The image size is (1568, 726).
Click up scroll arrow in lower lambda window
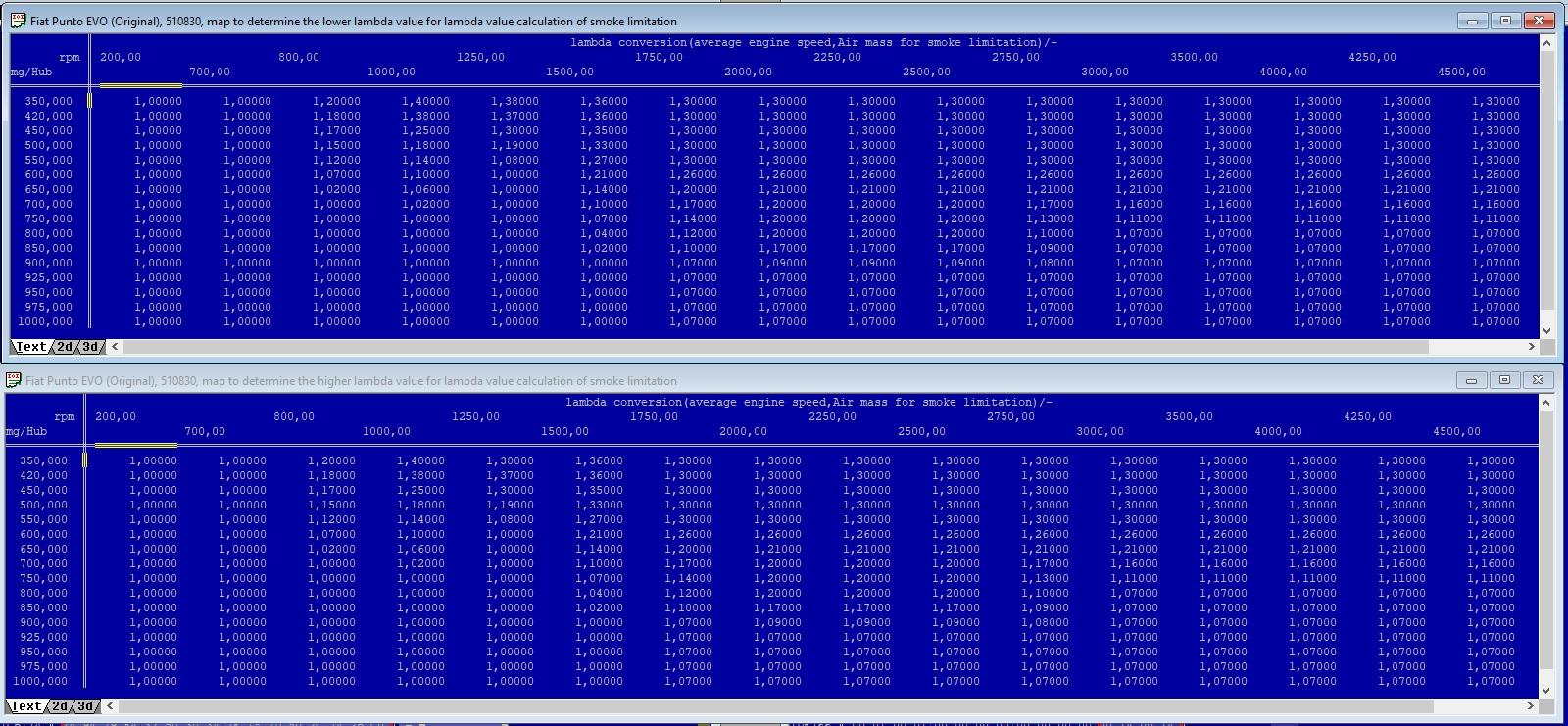pyautogui.click(x=1547, y=42)
